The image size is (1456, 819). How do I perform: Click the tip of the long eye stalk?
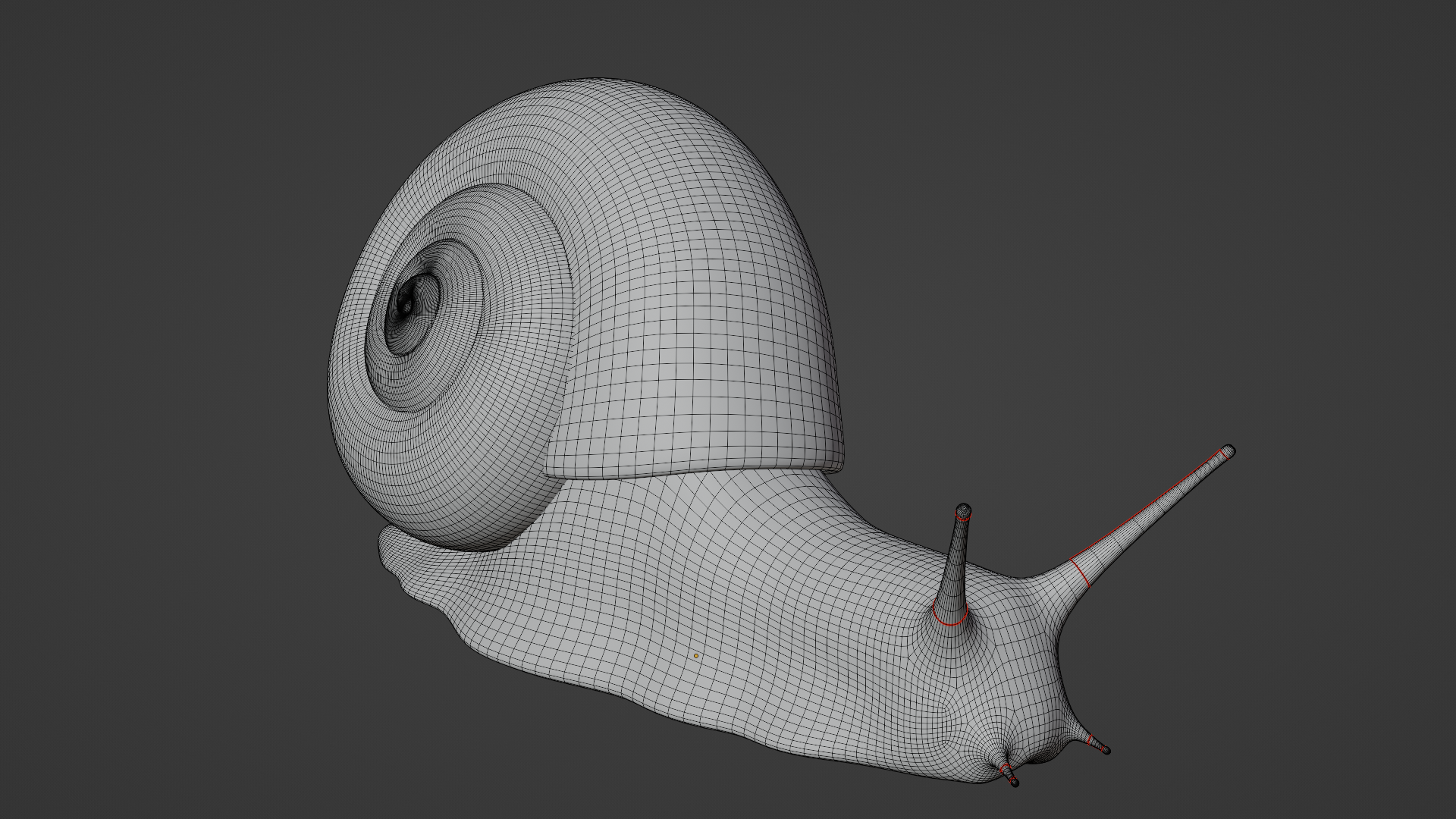pyautogui.click(x=1228, y=451)
